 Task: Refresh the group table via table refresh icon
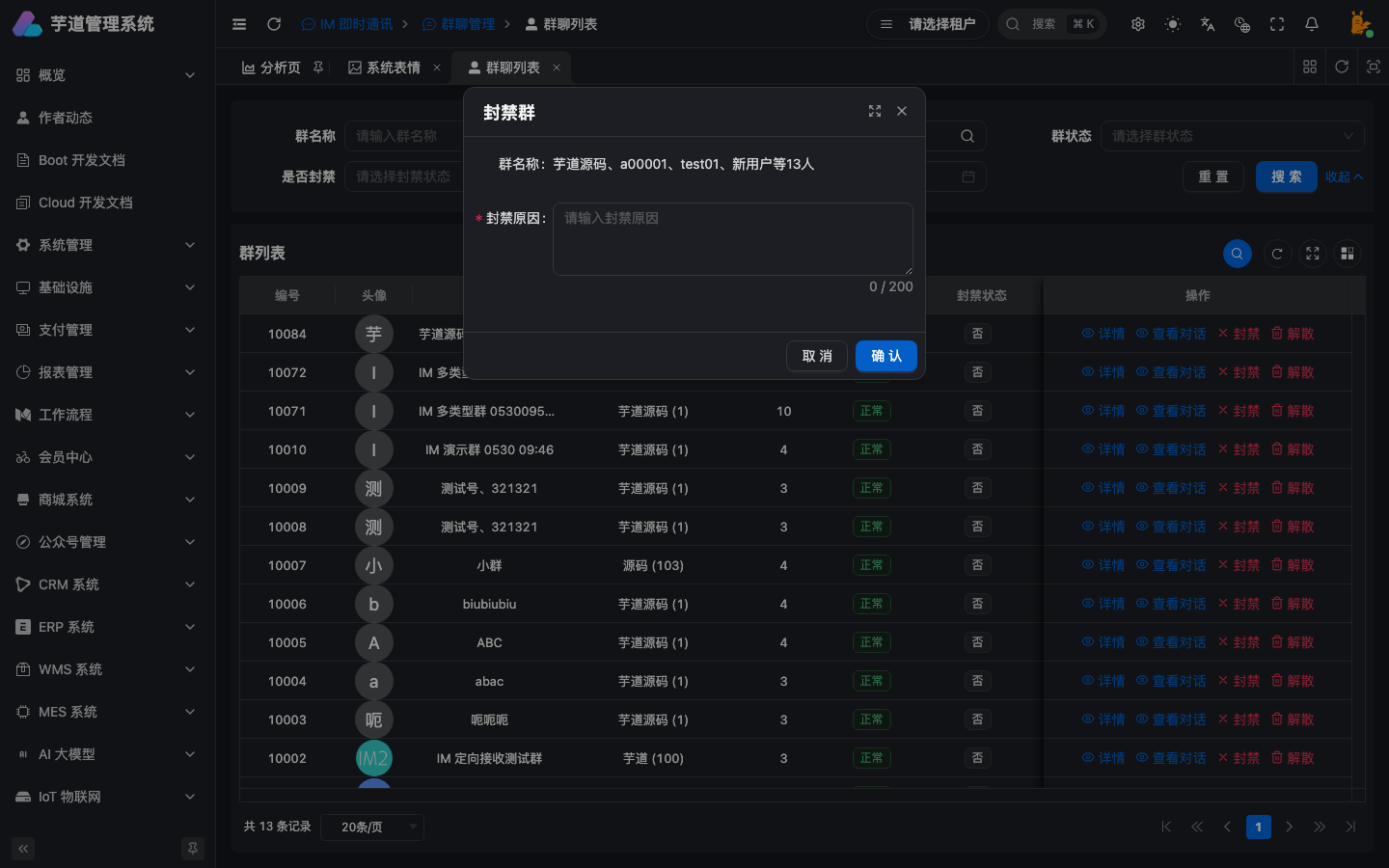(x=1277, y=254)
